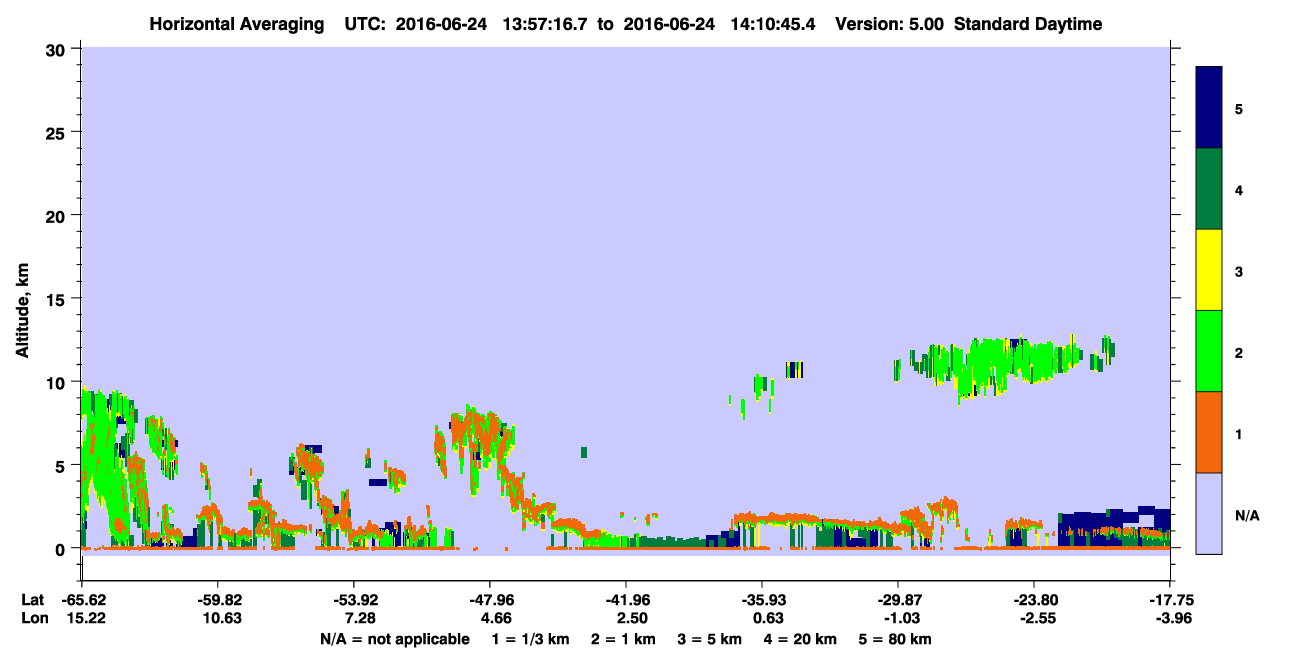The image size is (1300, 667).
Task: Click the dark blue stepped feature near latitude -20
Action: pos(1115,524)
